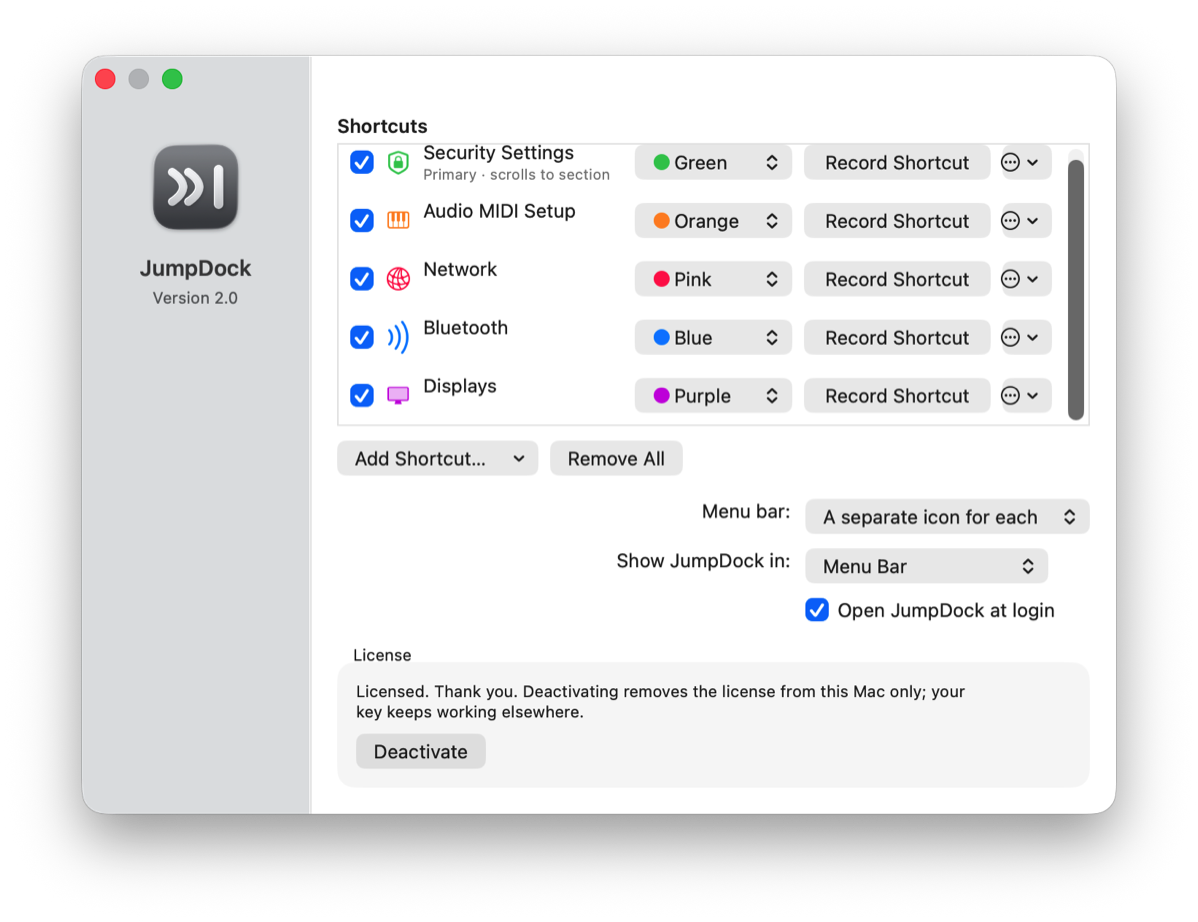Open the Blue color dropdown for Bluetooth

click(x=713, y=337)
